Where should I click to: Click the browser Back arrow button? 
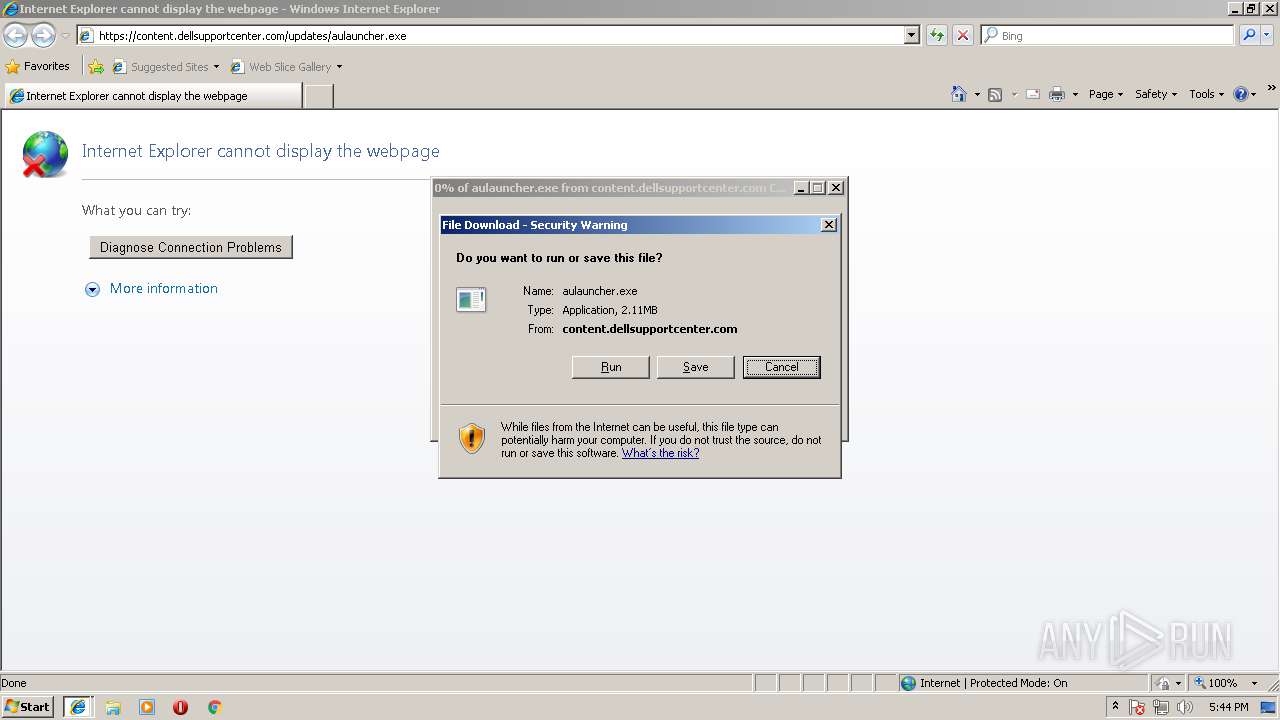pyautogui.click(x=15, y=36)
